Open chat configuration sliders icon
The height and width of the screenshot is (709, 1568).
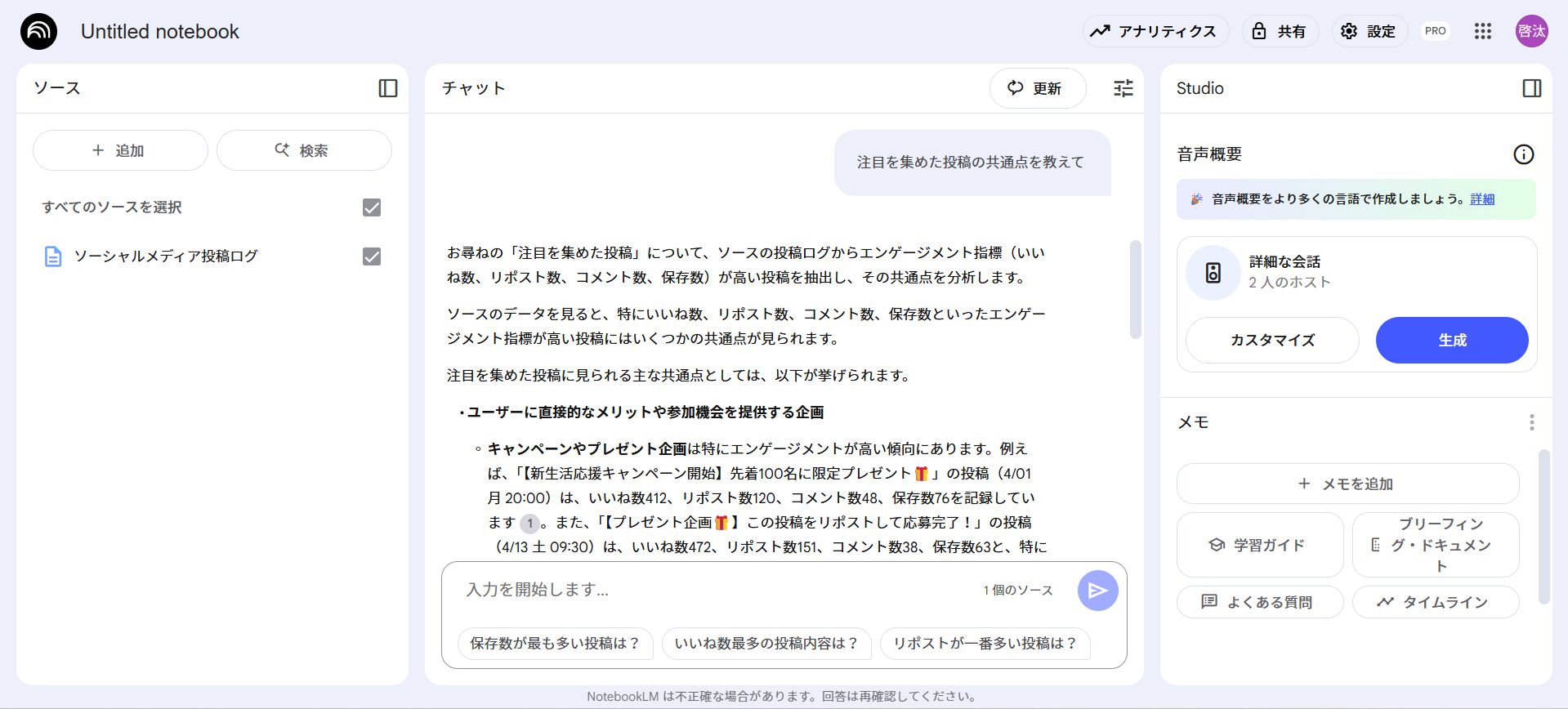1124,88
